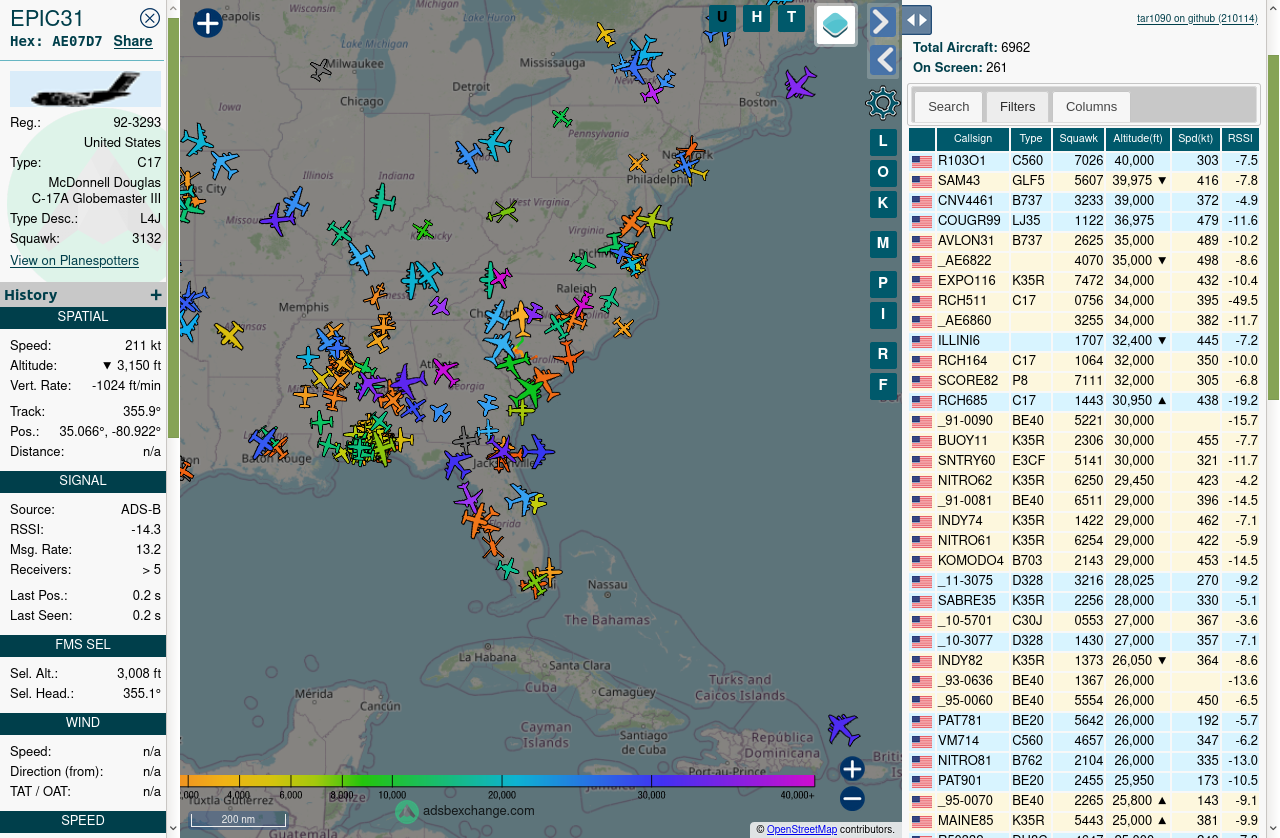Open the Filters tab
This screenshot has height=838, width=1280.
(x=1018, y=107)
